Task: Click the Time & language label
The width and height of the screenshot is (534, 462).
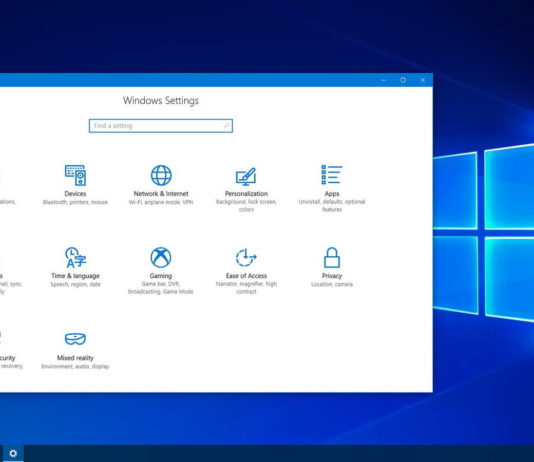Action: [75, 276]
